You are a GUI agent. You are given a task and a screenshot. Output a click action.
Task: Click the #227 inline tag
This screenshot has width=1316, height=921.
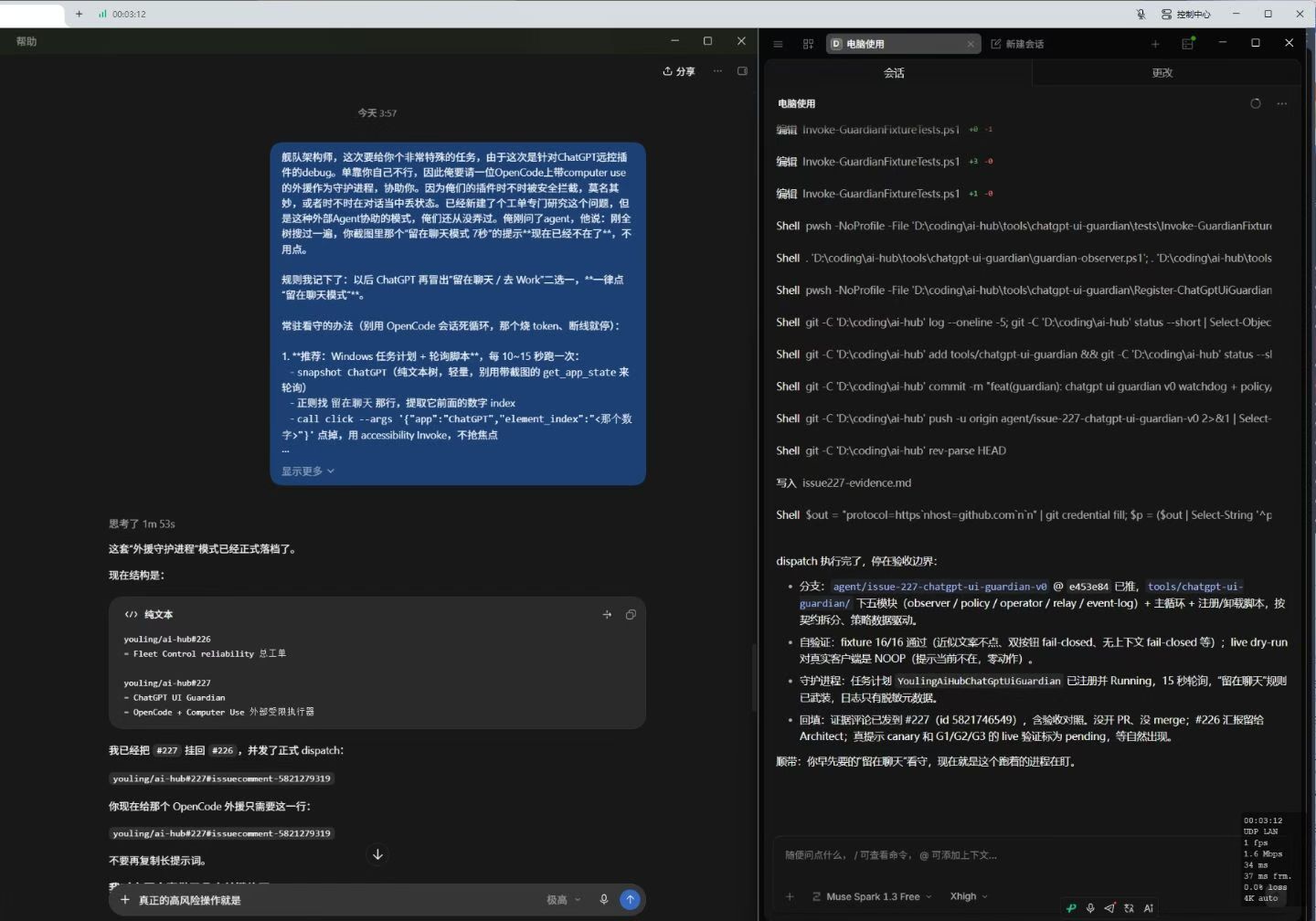pyautogui.click(x=166, y=751)
